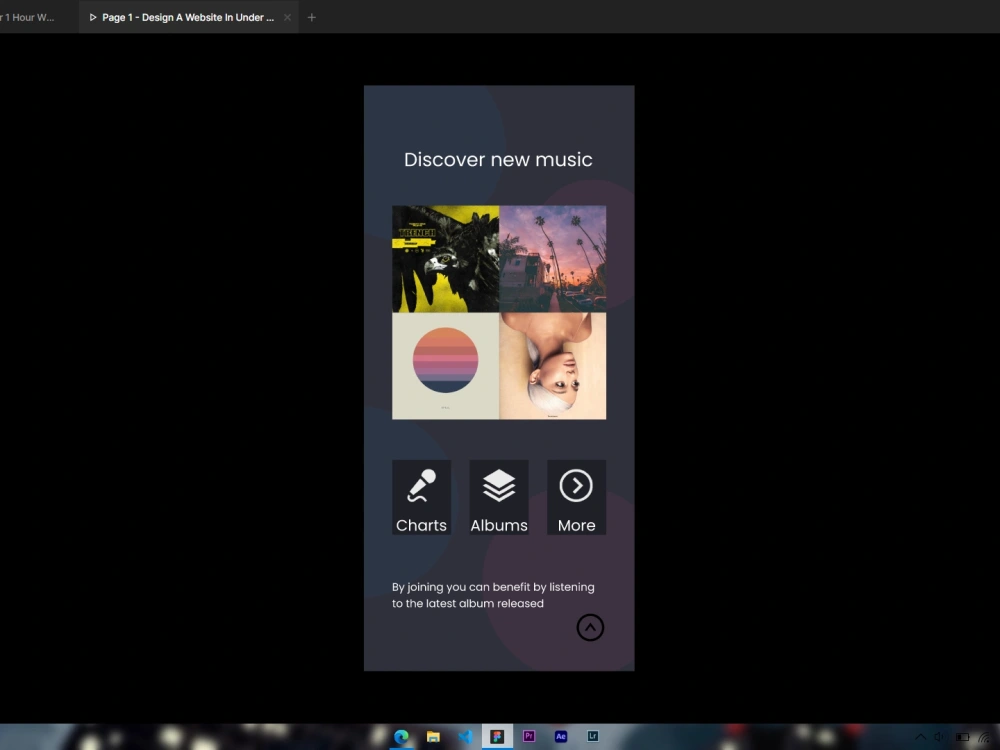
Task: Open Visual Studio Code from the taskbar
Action: coord(466,737)
